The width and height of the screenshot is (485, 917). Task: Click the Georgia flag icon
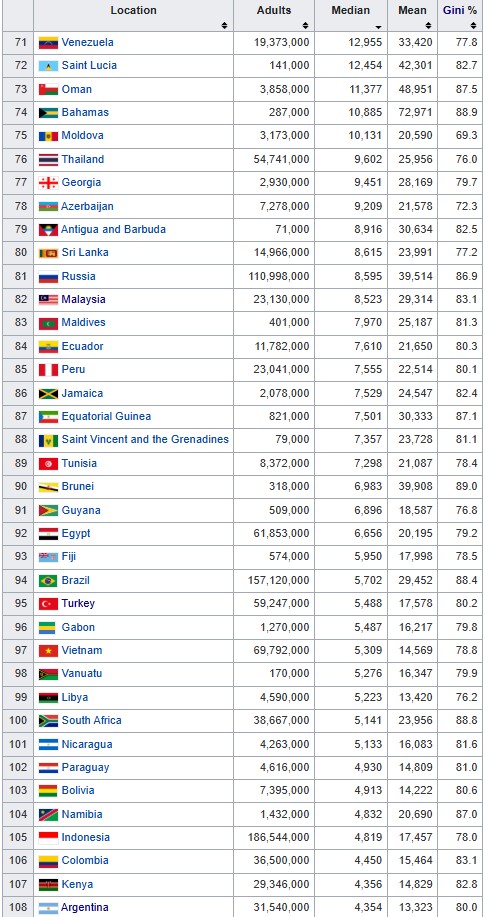pos(49,182)
